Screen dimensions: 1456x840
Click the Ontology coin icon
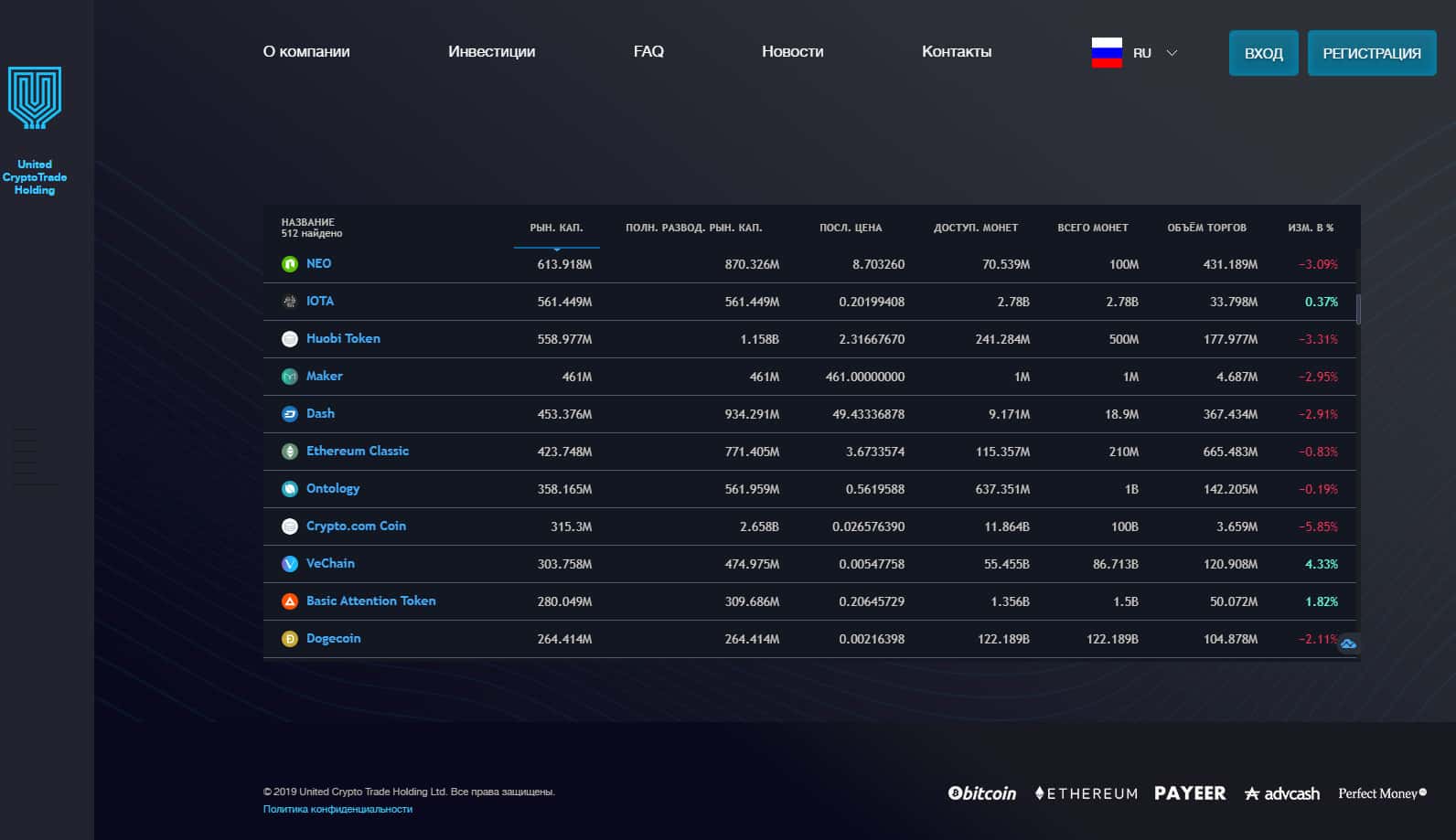(290, 489)
